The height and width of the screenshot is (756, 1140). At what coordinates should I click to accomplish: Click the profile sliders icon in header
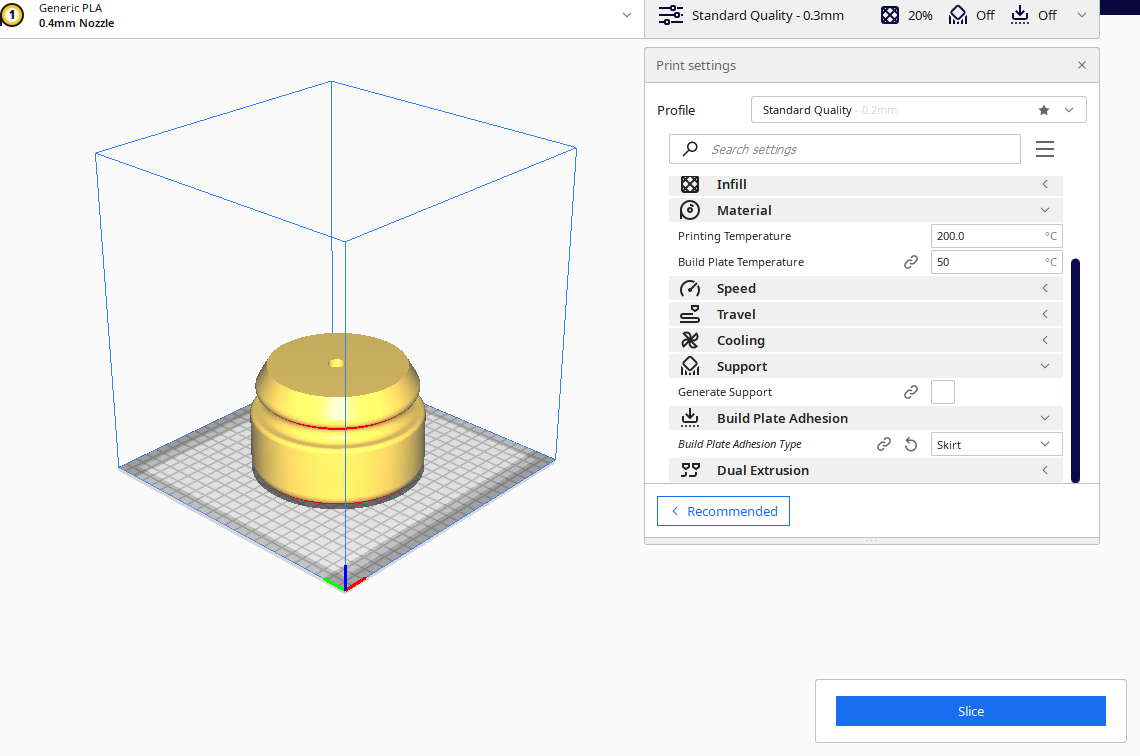(x=670, y=15)
